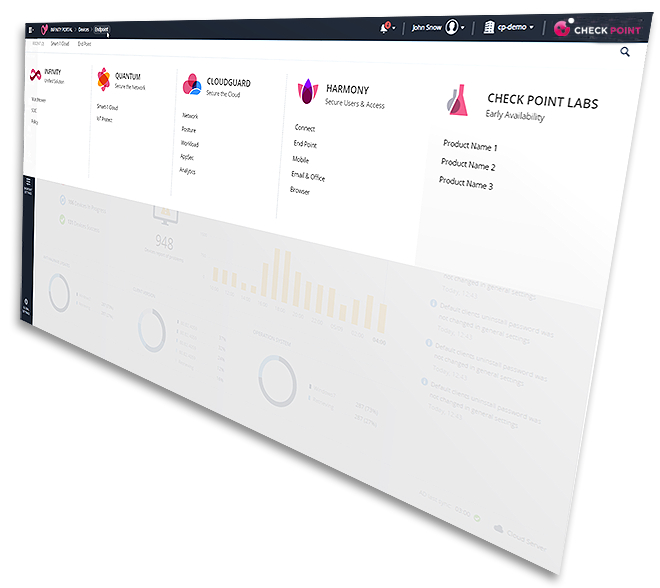Click the Infinity Portal heart logo
This screenshot has height=588, width=660.
coord(44,29)
